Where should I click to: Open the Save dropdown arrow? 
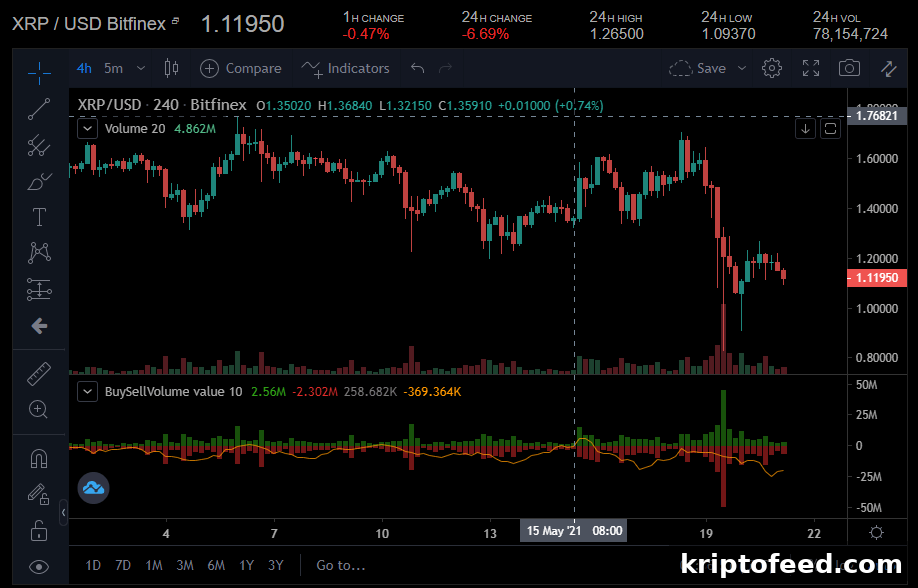[742, 69]
